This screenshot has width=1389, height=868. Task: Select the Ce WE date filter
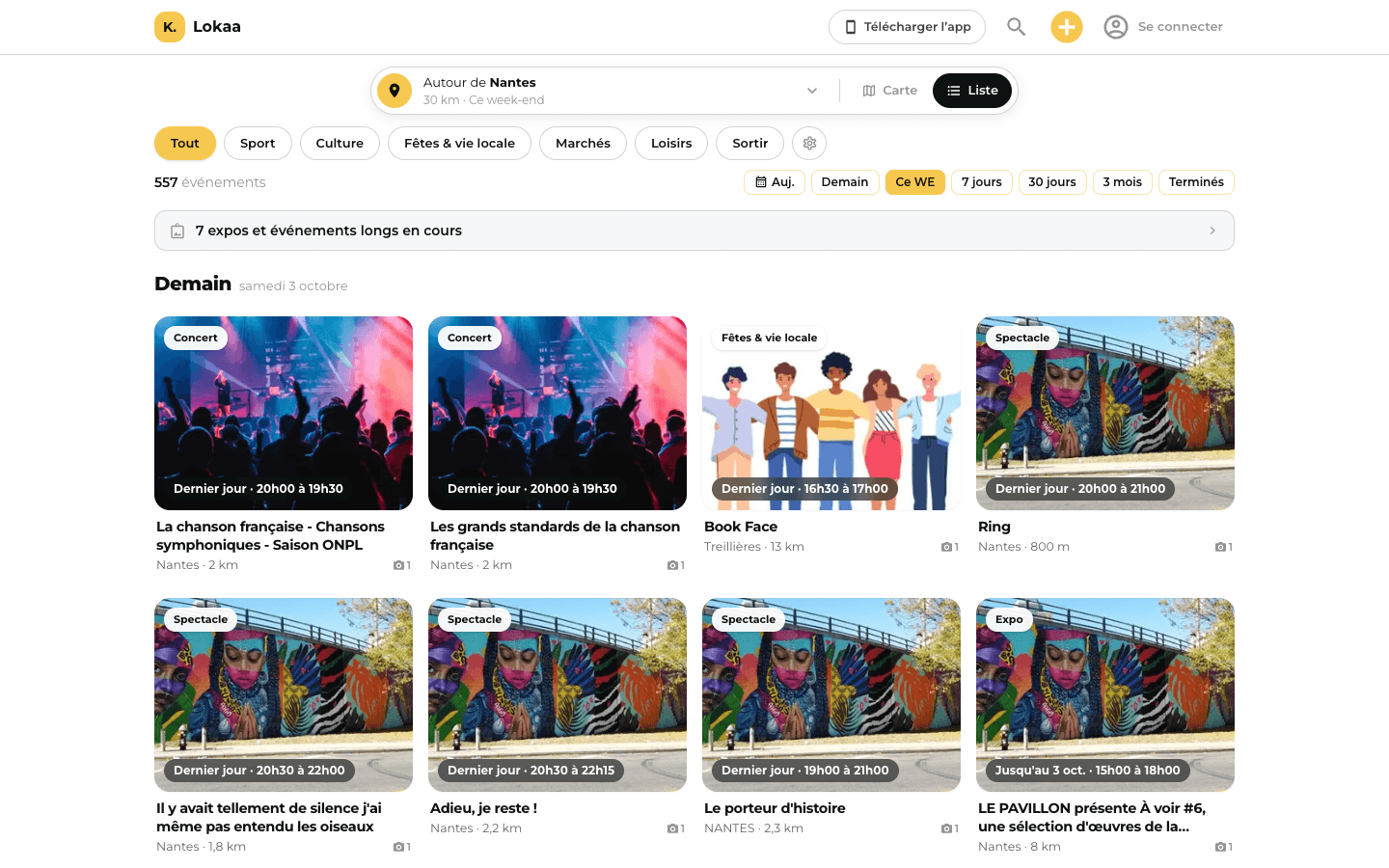pyautogui.click(x=915, y=182)
